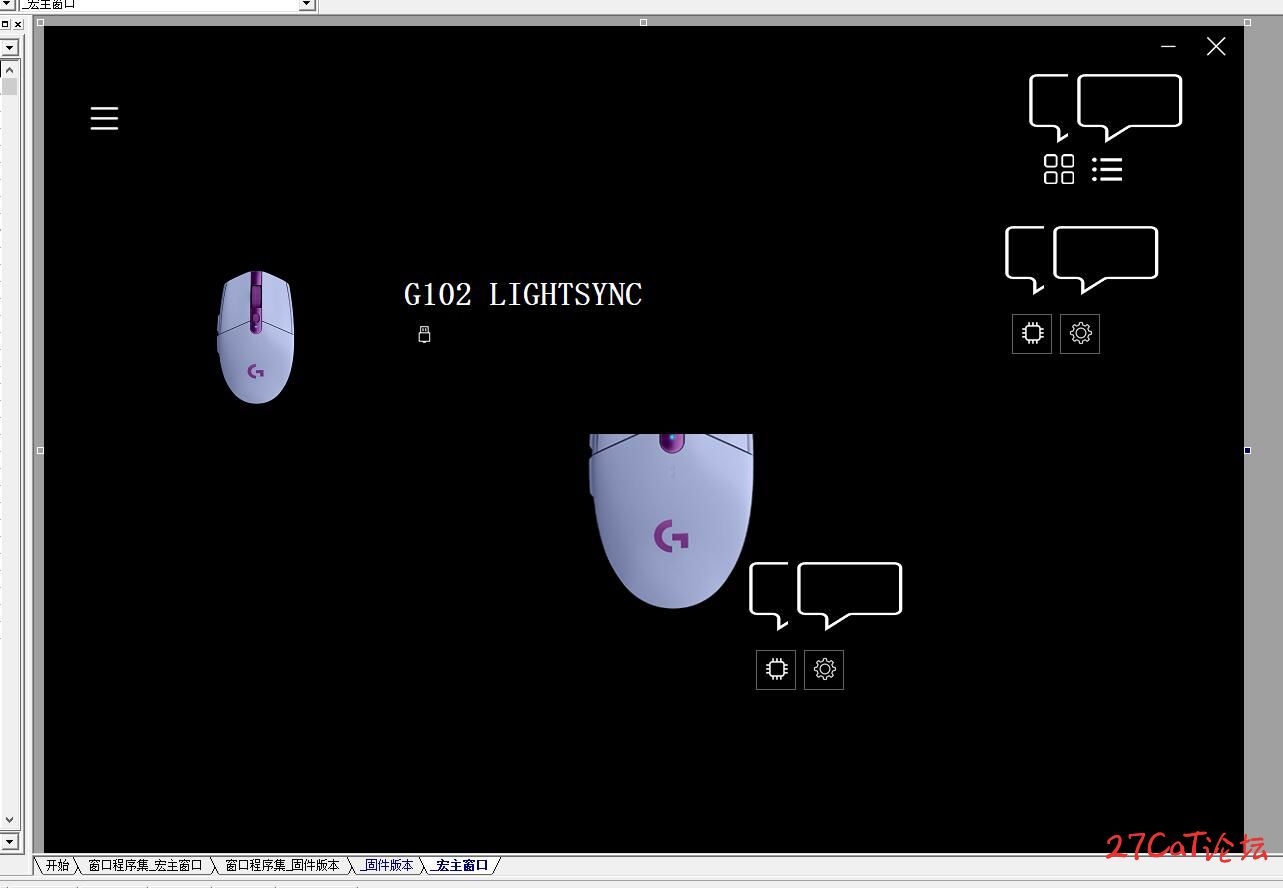
Task: Open the 窗口程序集_宏主窗口 tab
Action: click(x=145, y=865)
